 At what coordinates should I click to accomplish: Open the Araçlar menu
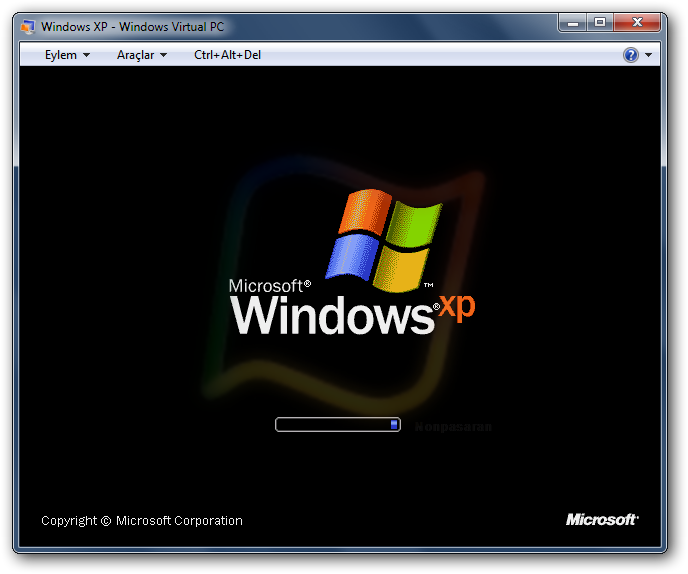click(x=141, y=55)
